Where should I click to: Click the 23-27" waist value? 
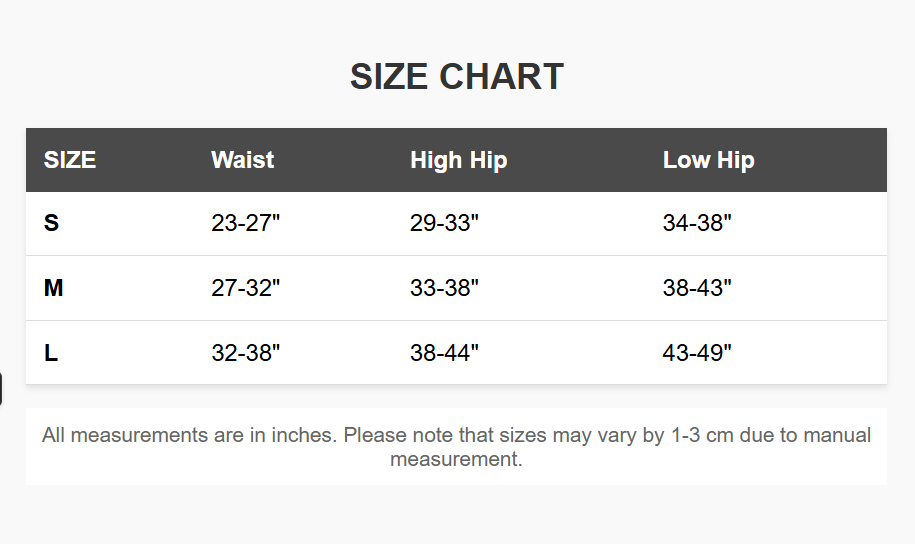coord(245,224)
